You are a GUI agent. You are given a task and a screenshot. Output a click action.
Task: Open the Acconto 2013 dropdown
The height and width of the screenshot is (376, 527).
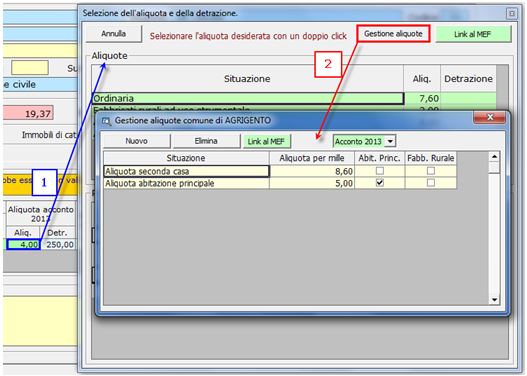390,141
